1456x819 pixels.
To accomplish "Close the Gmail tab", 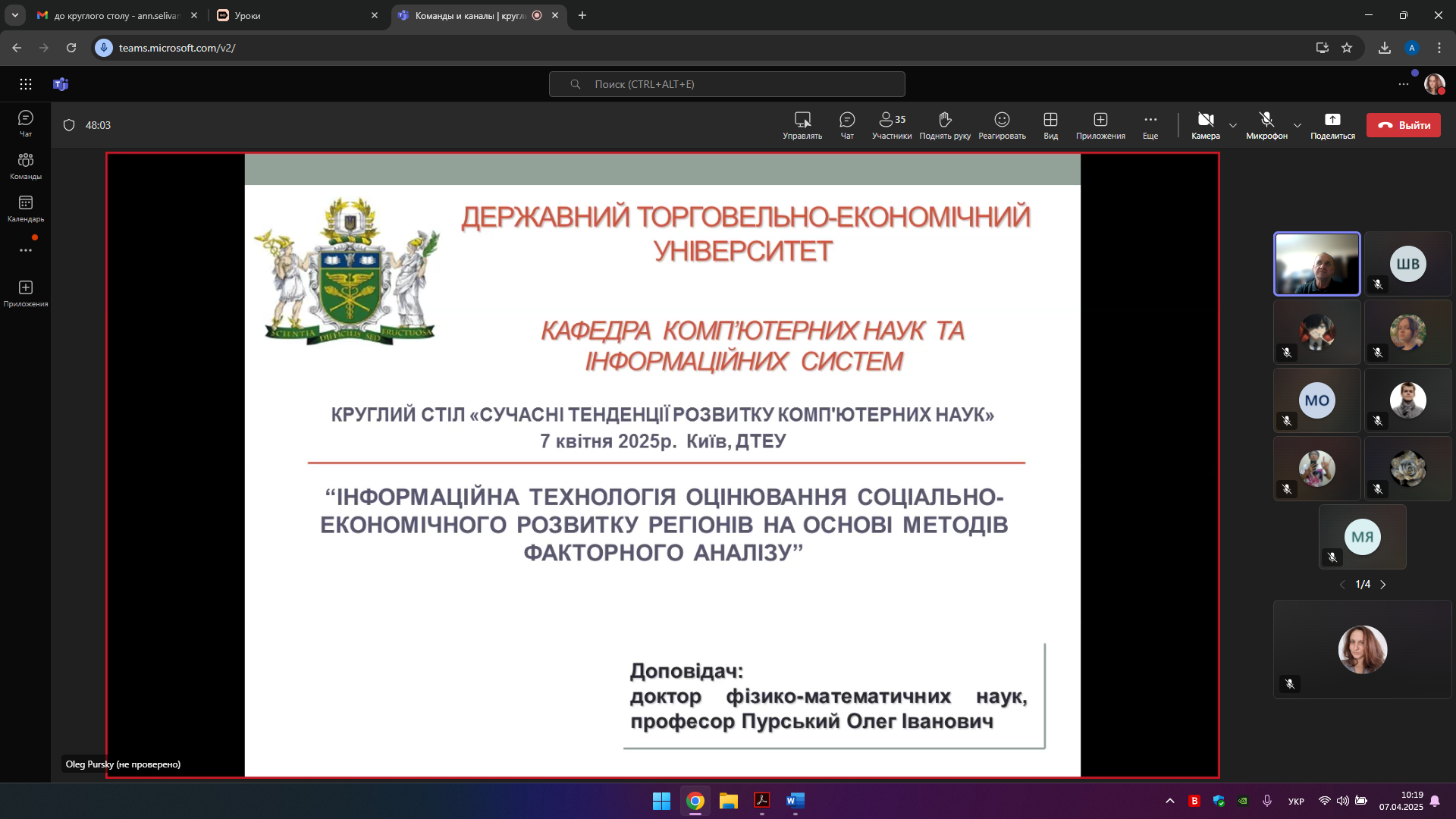I will 194,15.
